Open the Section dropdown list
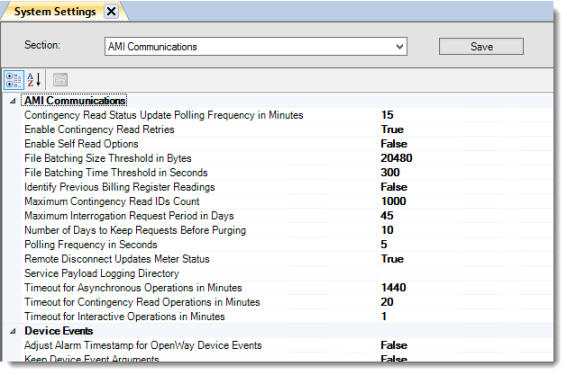 click(399, 47)
